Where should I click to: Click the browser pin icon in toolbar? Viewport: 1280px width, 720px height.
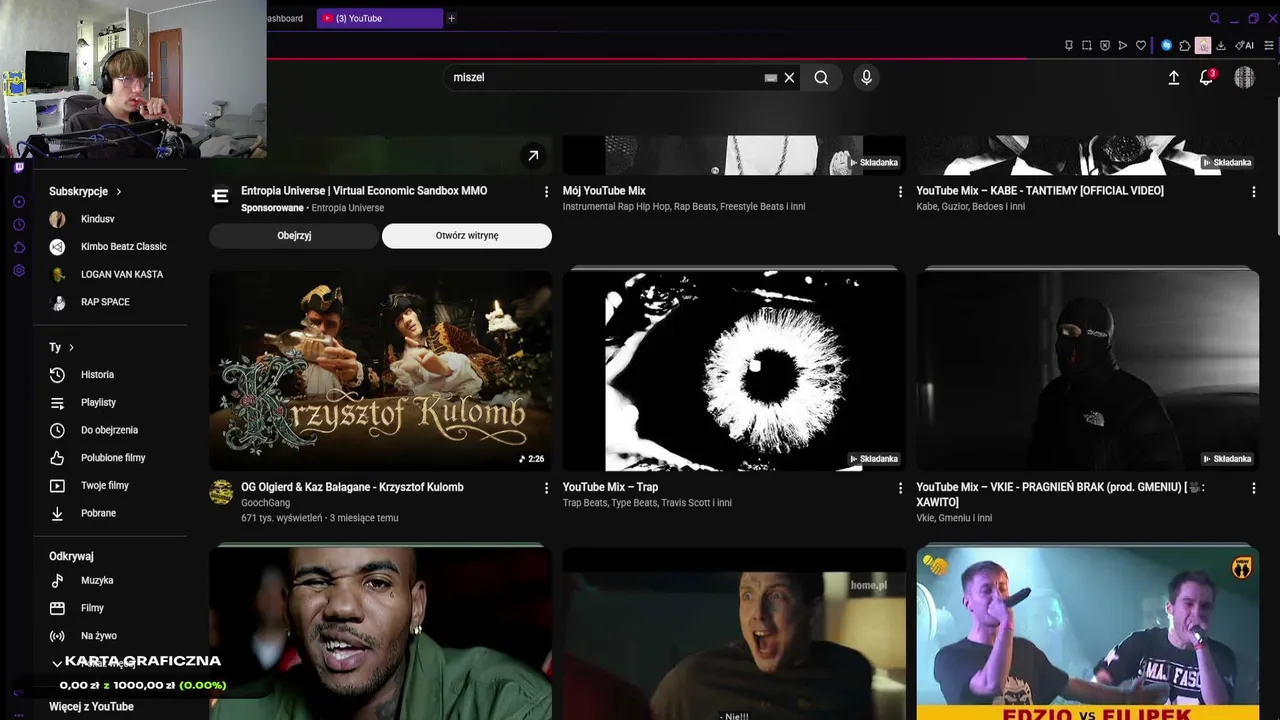1069,45
